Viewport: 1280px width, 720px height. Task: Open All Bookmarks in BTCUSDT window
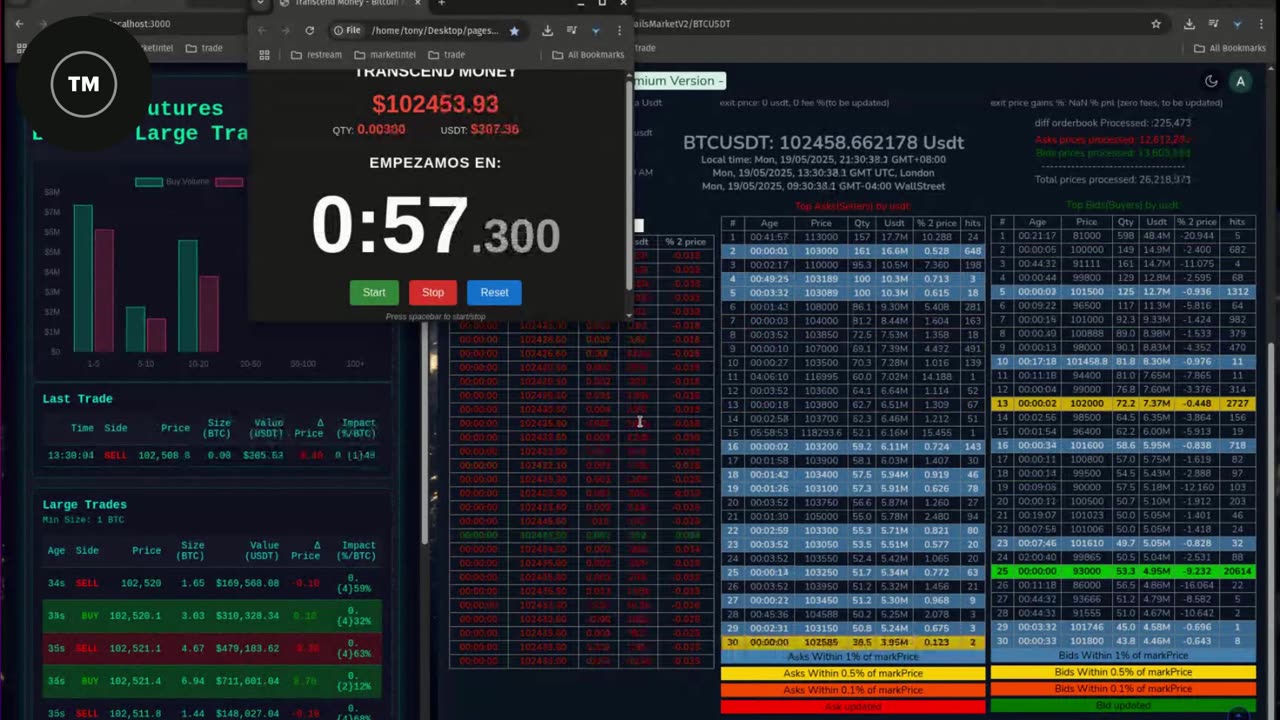[x=1230, y=48]
